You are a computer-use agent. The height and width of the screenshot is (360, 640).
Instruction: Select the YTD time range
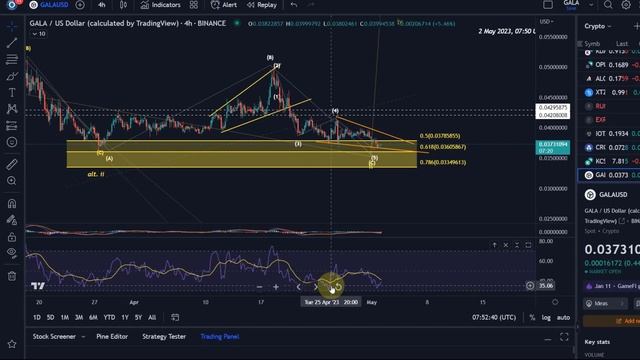(x=109, y=317)
